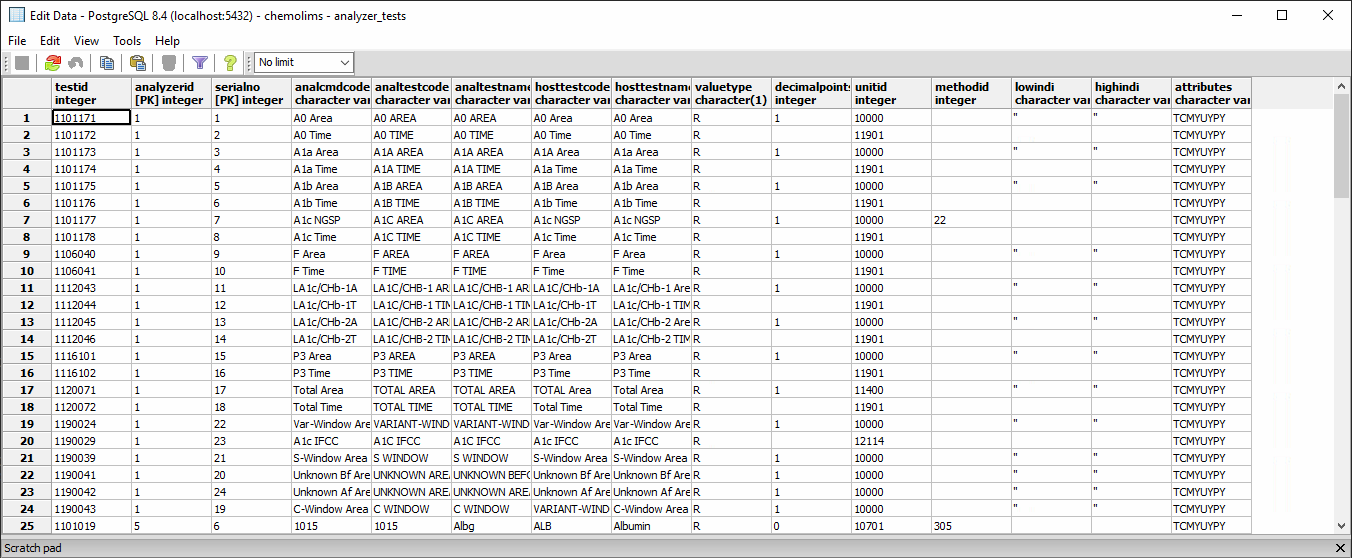Click the Refresh icon in toolbar
The image size is (1352, 558).
[53, 63]
